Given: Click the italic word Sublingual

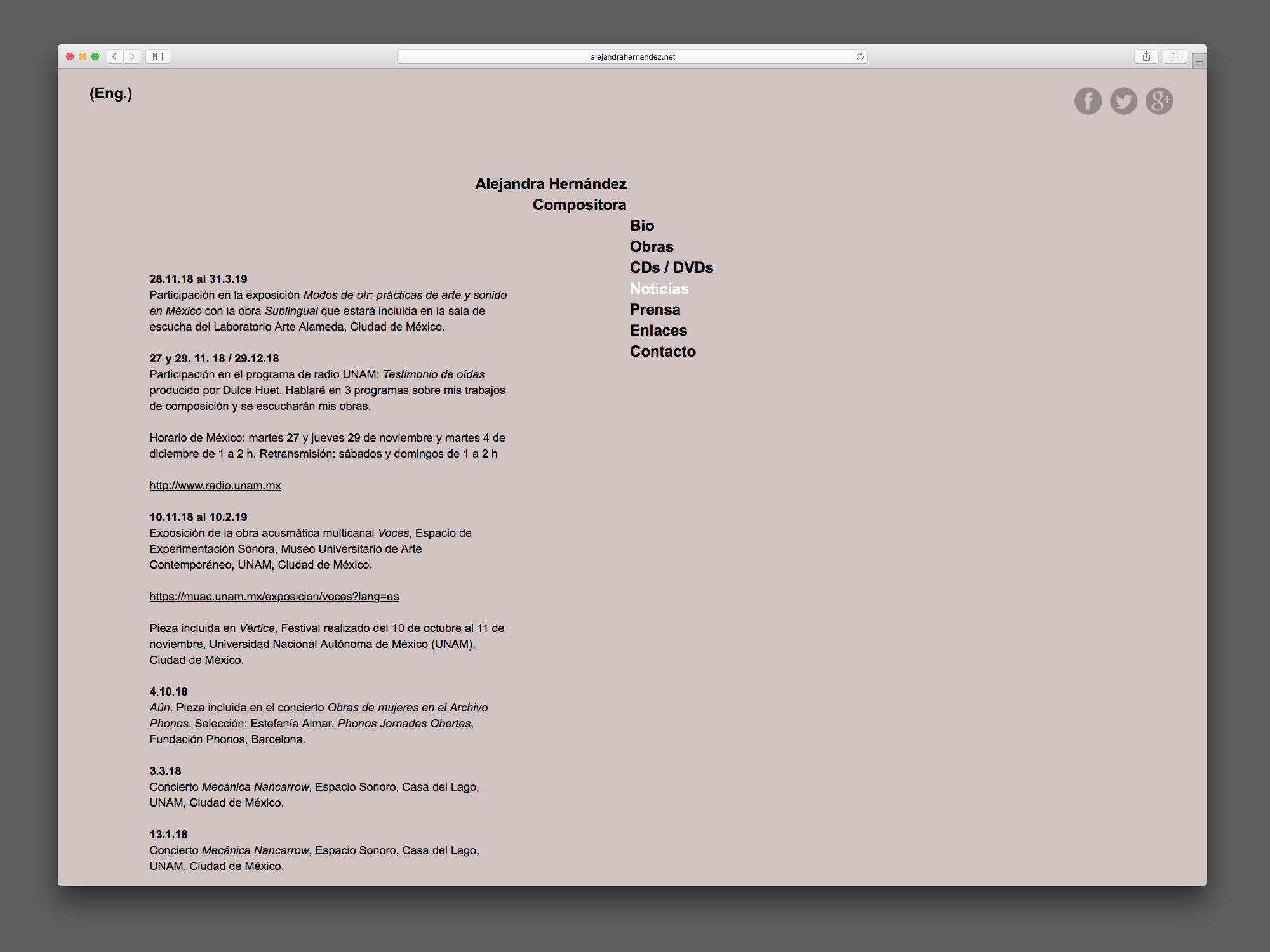Looking at the screenshot, I should 291,311.
